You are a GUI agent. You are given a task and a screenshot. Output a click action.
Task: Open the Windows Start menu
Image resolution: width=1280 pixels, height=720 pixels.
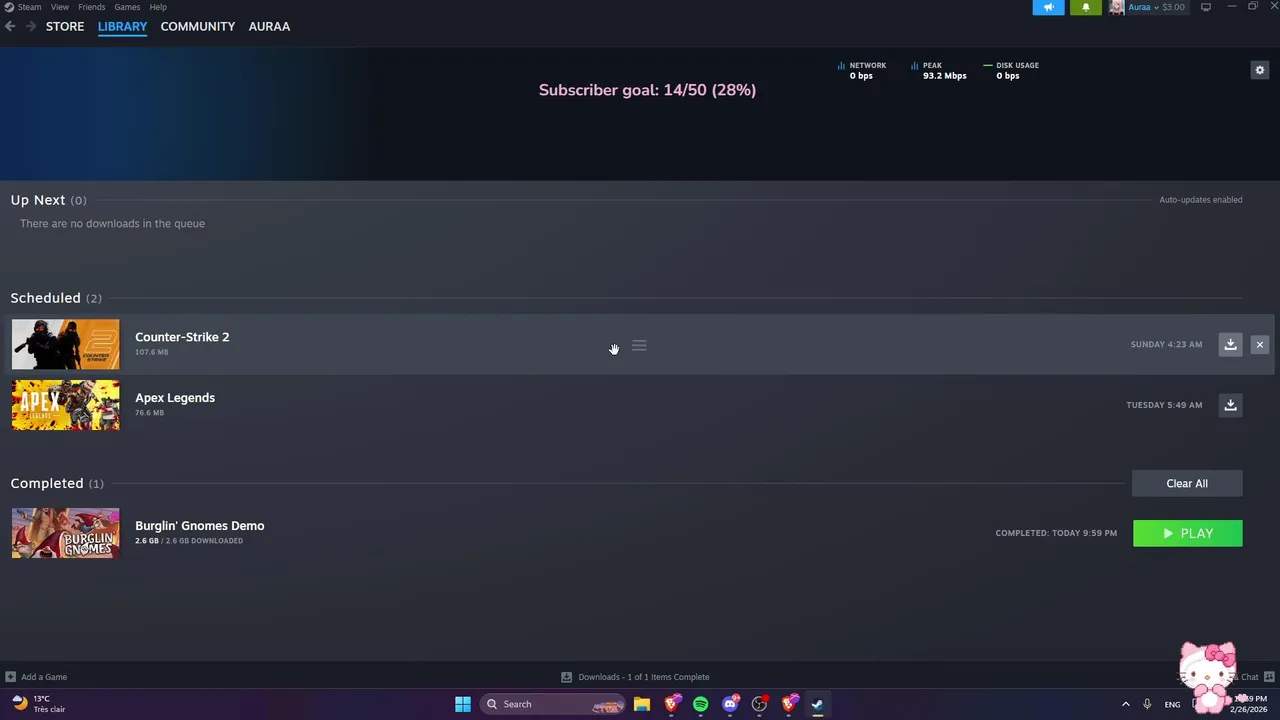(x=463, y=704)
